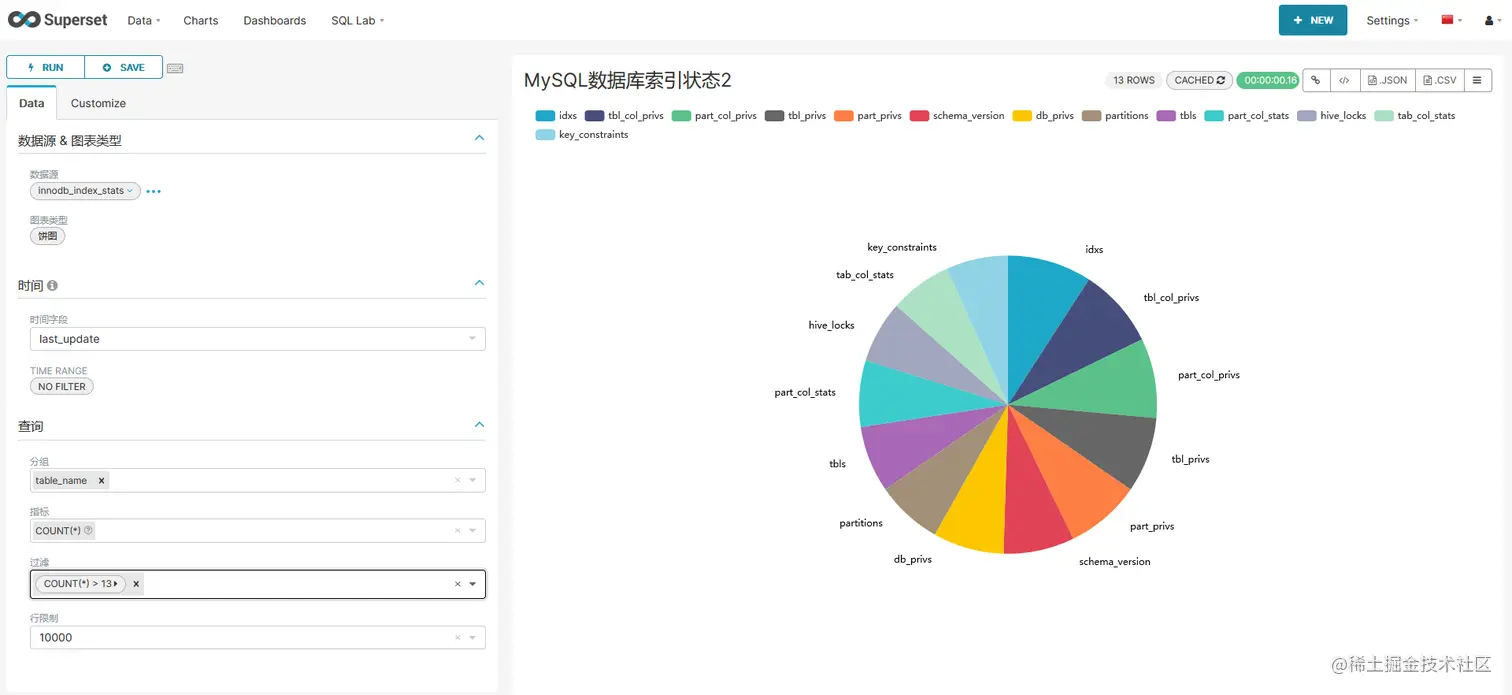Screen dimensions: 1512x695
Task: Switch to the Customize tab
Action: tap(98, 103)
